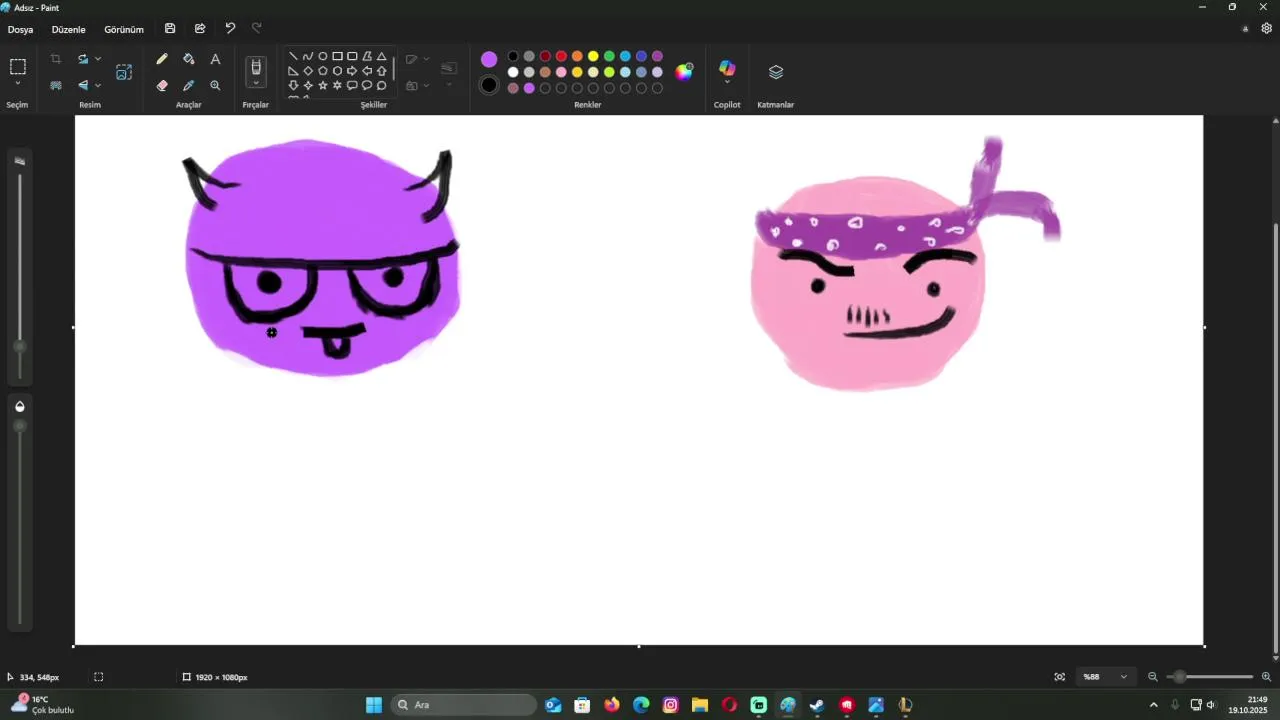Click the Remove background icon
The width and height of the screenshot is (1280, 720).
[x=56, y=86]
